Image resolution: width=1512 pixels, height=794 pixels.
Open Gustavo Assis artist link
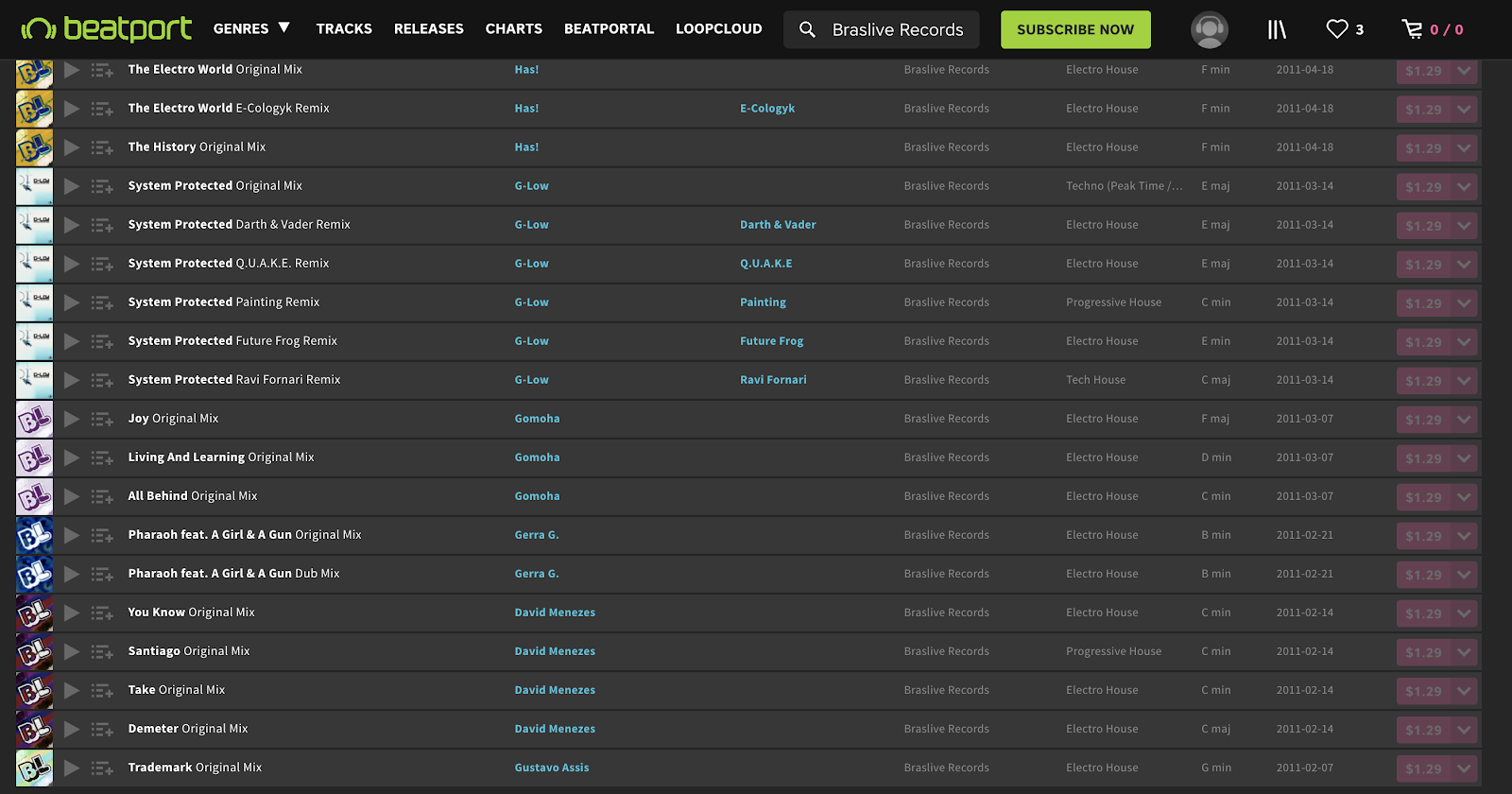552,768
